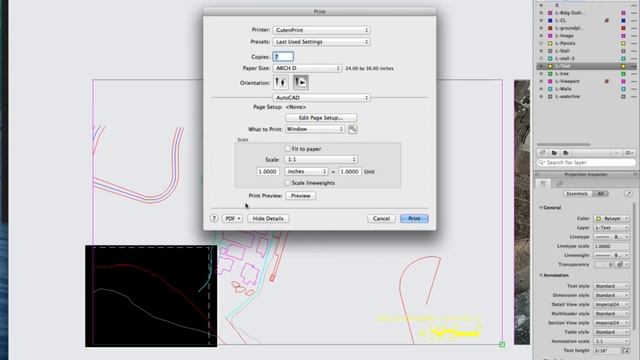The height and width of the screenshot is (360, 640).
Task: Open layers display settings menu icon
Action: click(x=630, y=153)
